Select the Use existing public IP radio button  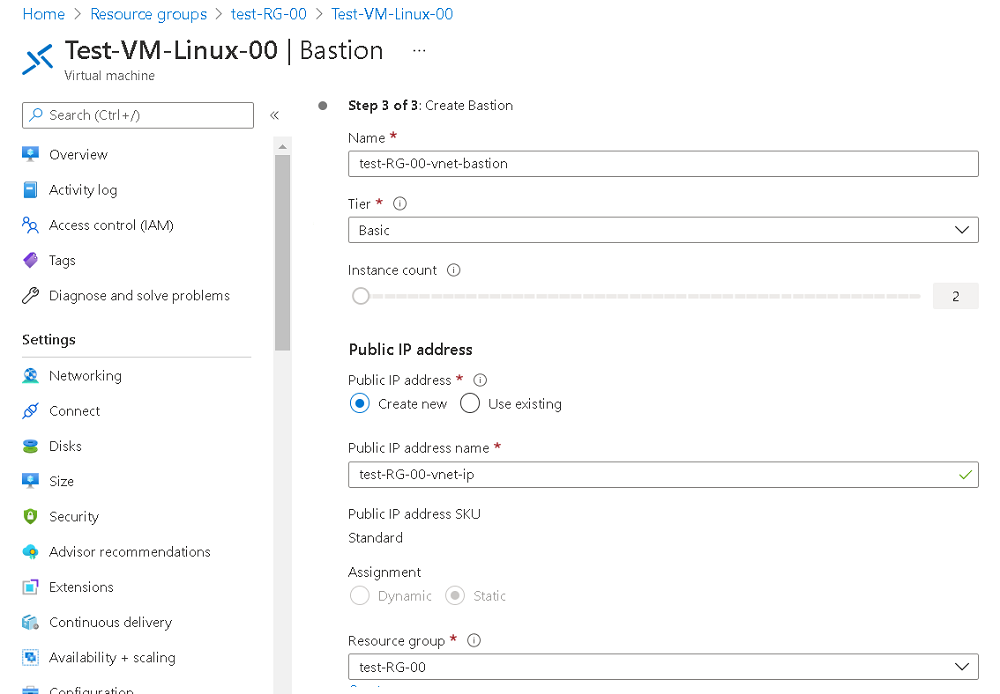[470, 404]
